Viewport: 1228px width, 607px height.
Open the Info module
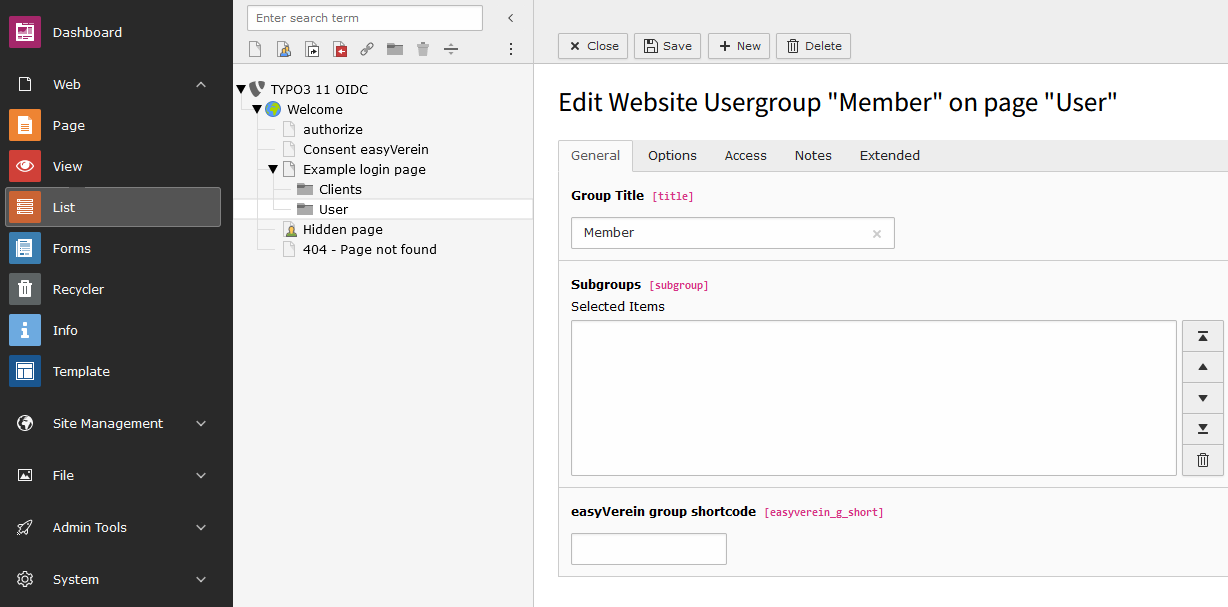(x=112, y=330)
